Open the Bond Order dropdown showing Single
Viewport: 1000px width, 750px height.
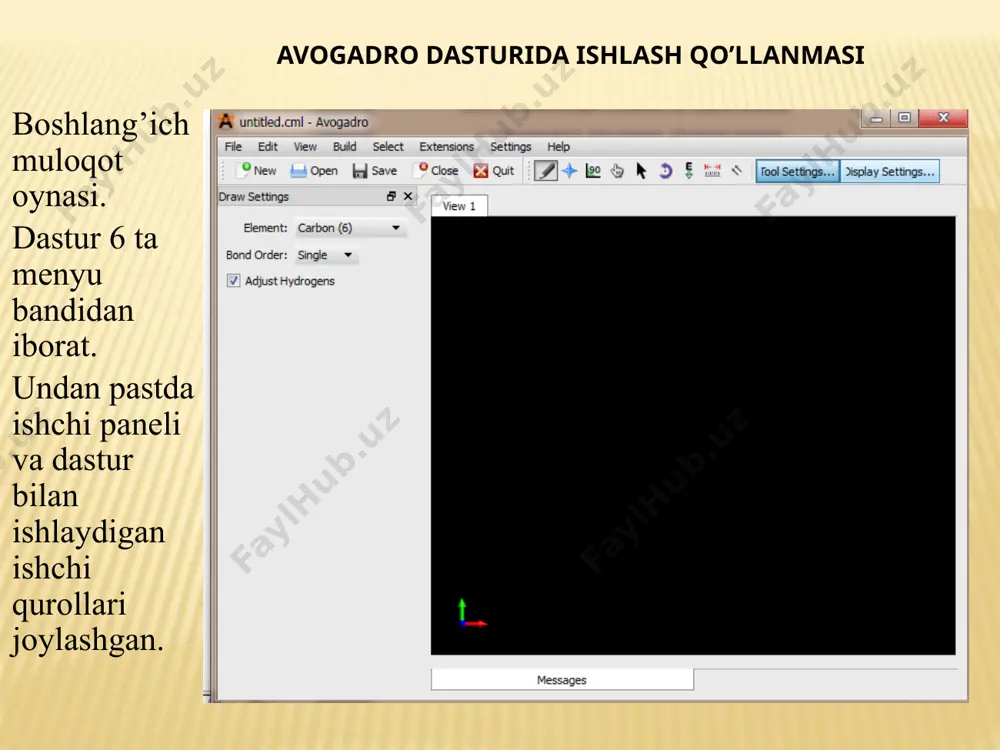click(325, 255)
